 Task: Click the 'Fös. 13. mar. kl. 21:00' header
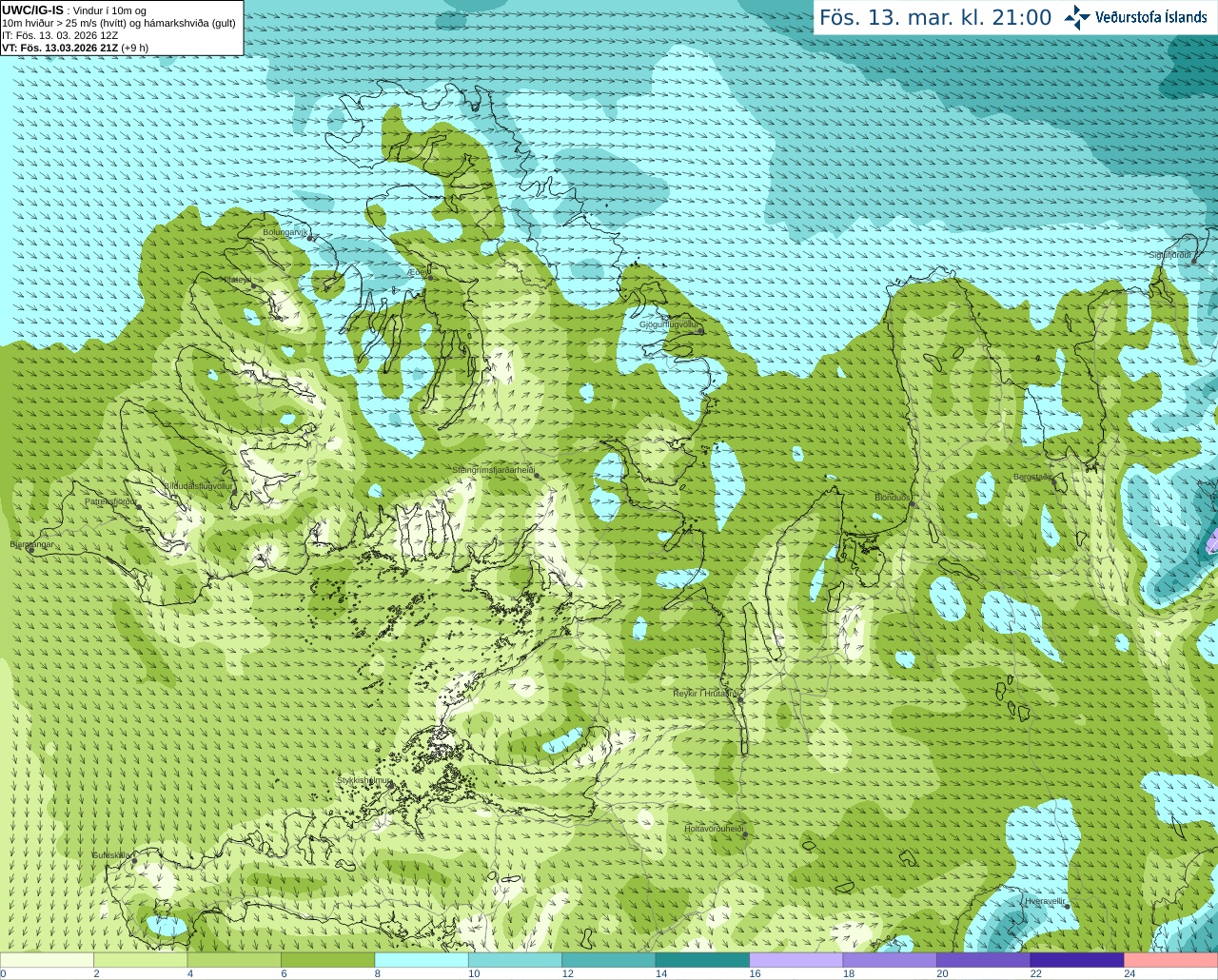point(935,18)
